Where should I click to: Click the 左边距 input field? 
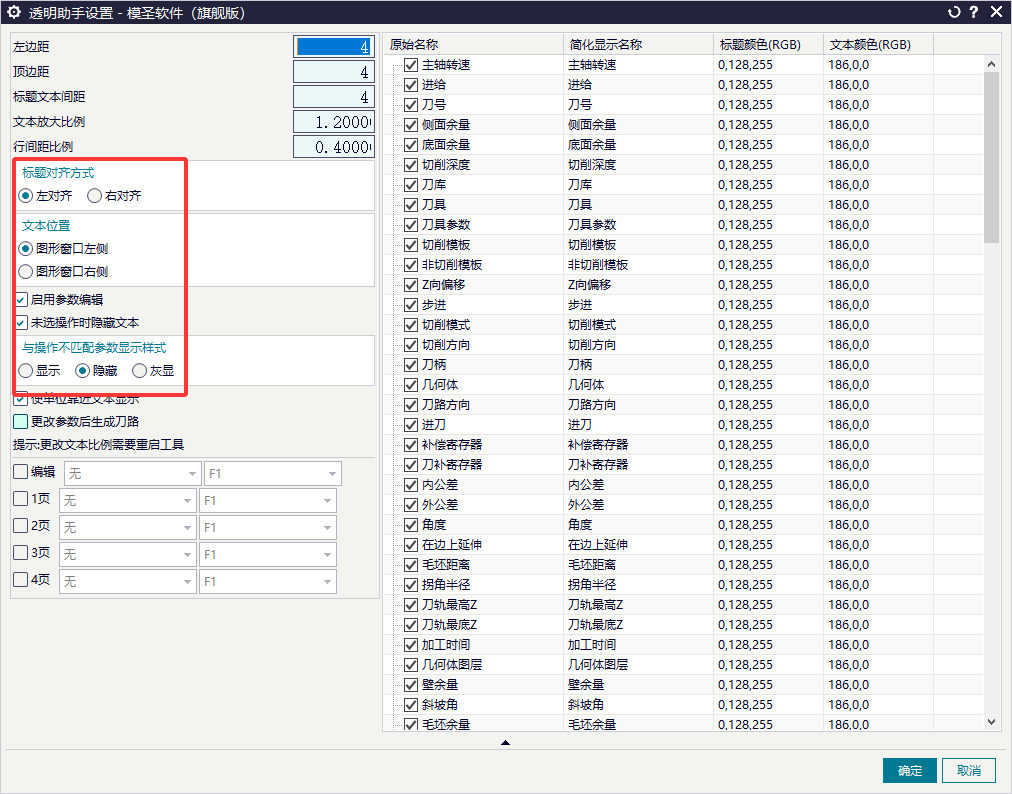pos(334,46)
